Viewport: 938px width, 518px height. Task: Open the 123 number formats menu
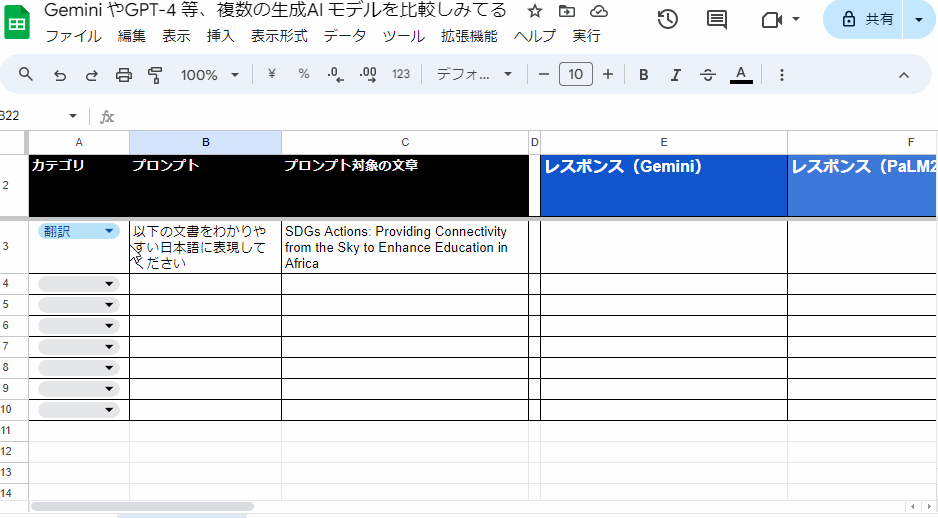(x=401, y=74)
